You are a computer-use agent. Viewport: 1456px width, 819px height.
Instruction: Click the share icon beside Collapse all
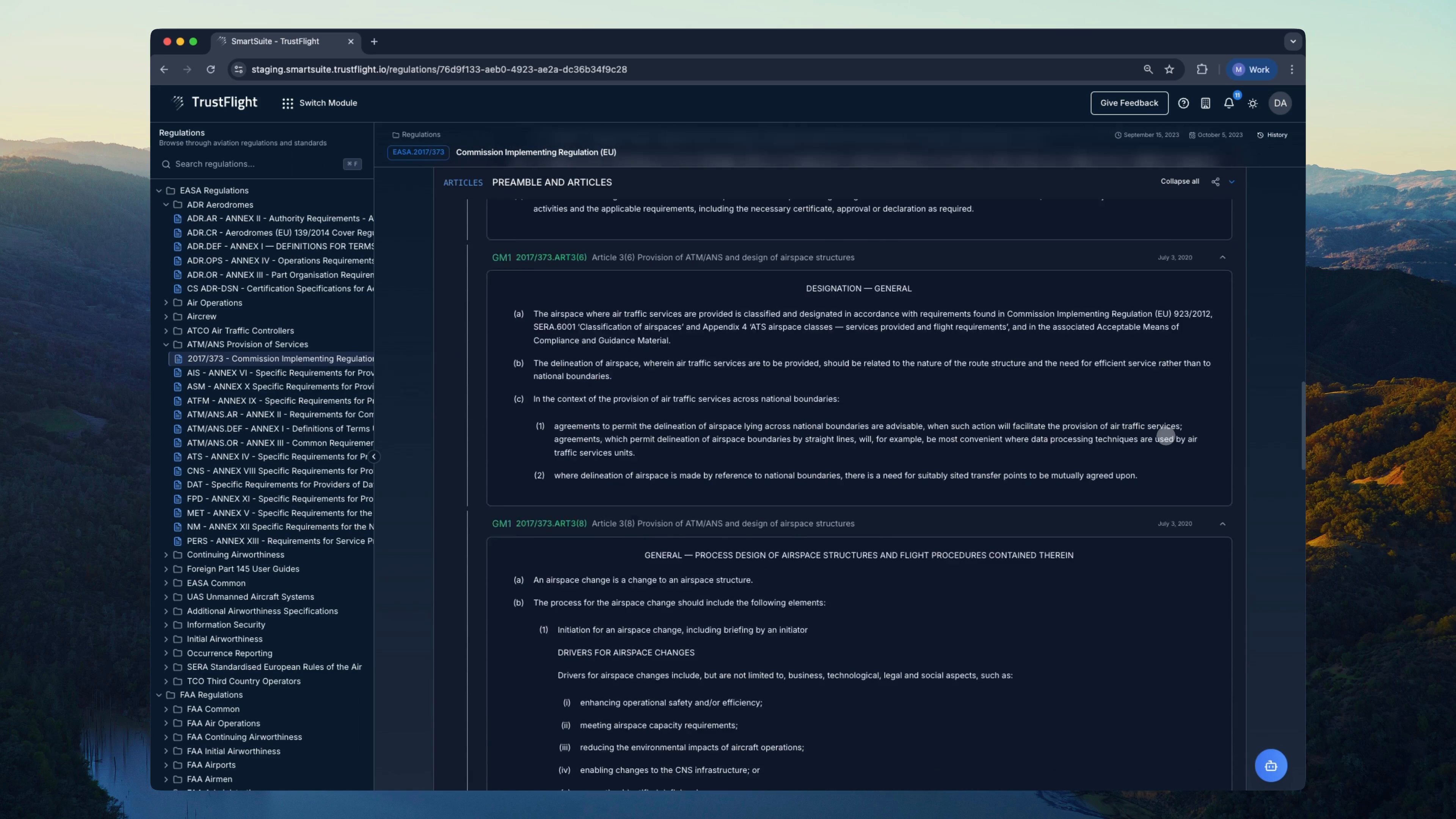[1215, 182]
